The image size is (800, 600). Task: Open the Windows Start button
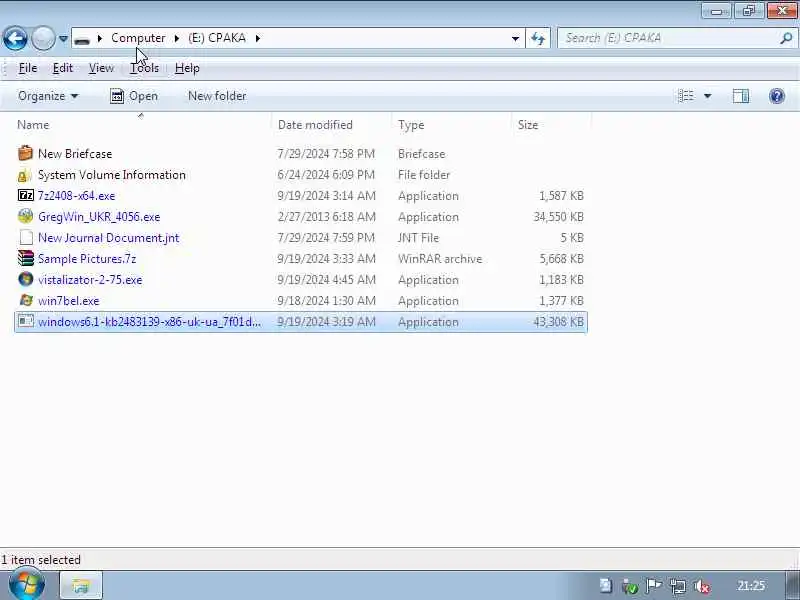[27, 585]
